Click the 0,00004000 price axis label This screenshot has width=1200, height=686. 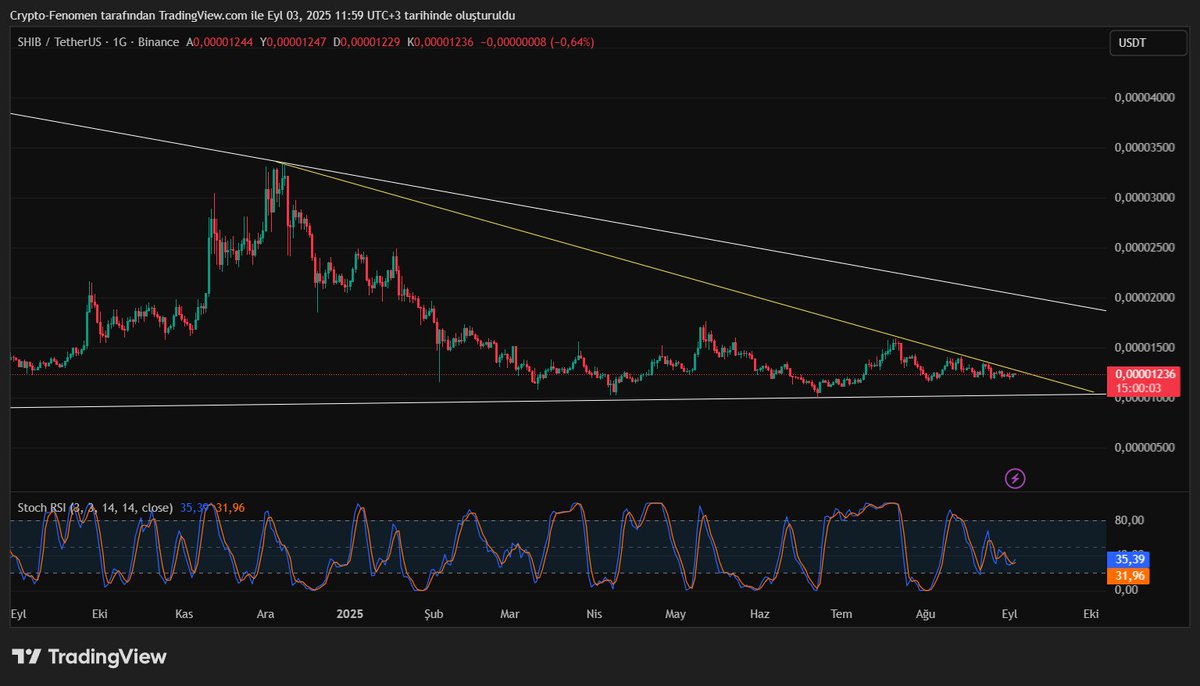1145,97
